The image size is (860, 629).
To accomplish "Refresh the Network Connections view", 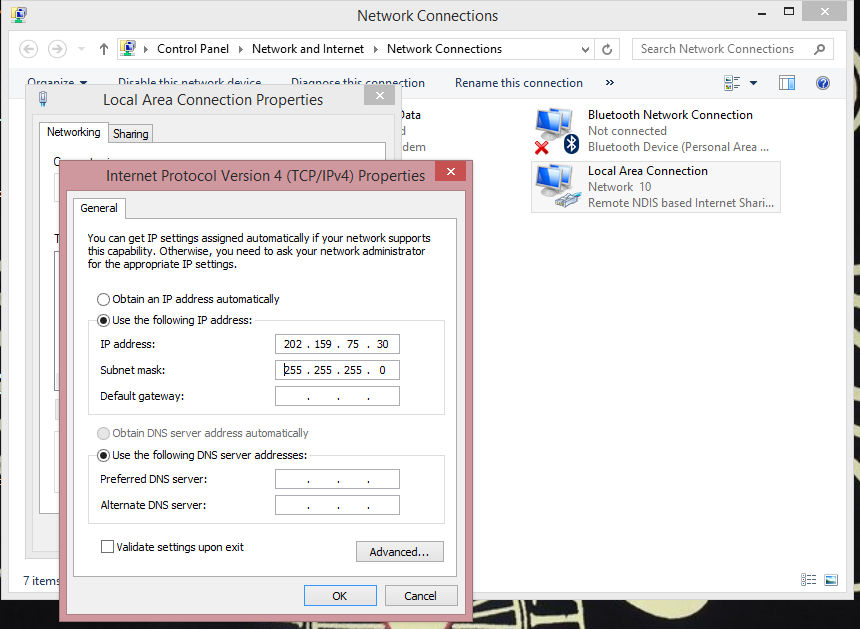I will (x=607, y=49).
